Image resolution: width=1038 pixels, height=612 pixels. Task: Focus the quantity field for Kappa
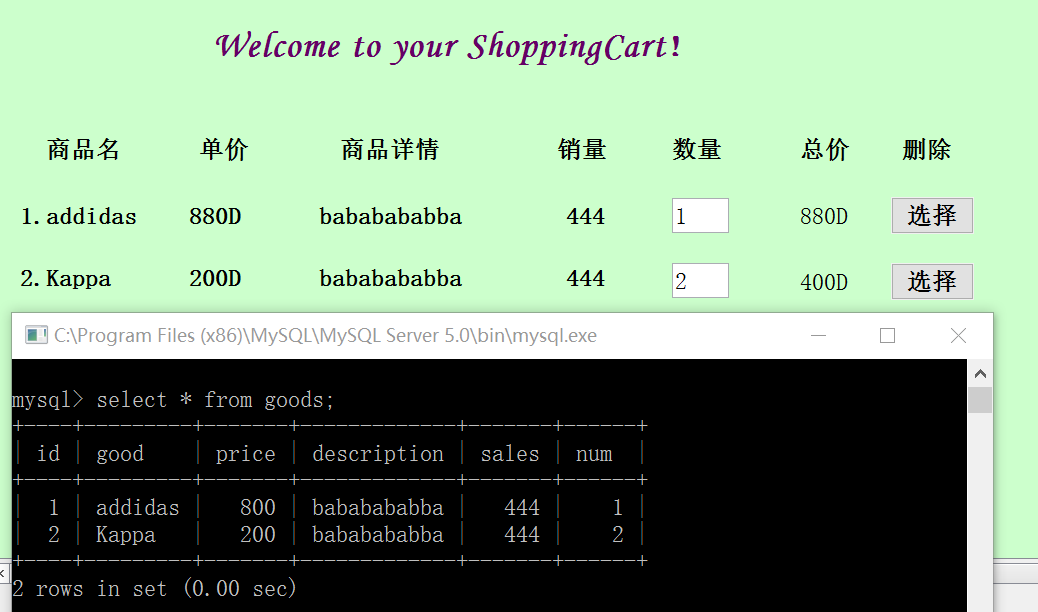pos(700,280)
